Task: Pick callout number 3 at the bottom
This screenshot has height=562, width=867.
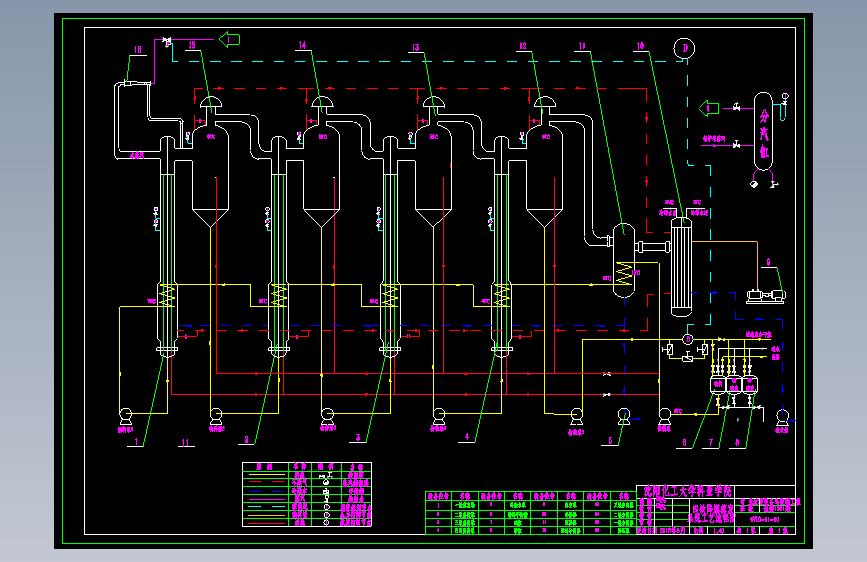Action: tap(358, 438)
